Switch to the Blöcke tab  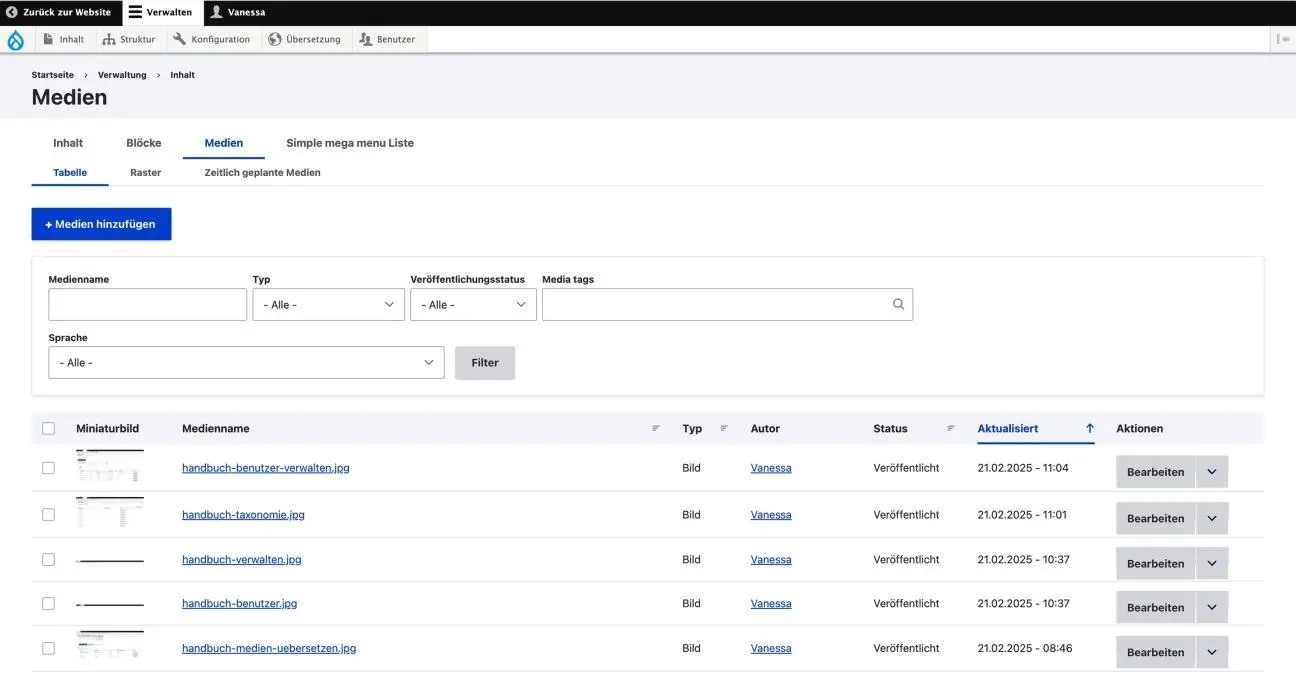[144, 143]
